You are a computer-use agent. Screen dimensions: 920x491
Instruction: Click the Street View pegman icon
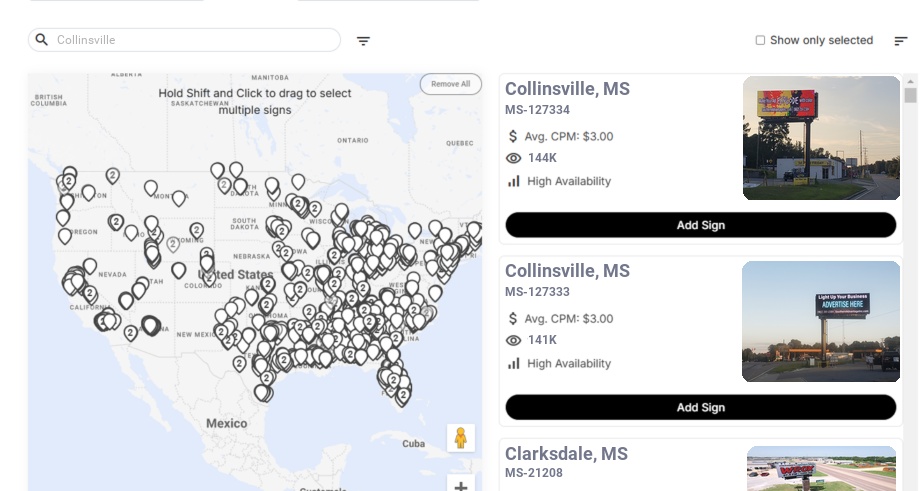(x=460, y=438)
